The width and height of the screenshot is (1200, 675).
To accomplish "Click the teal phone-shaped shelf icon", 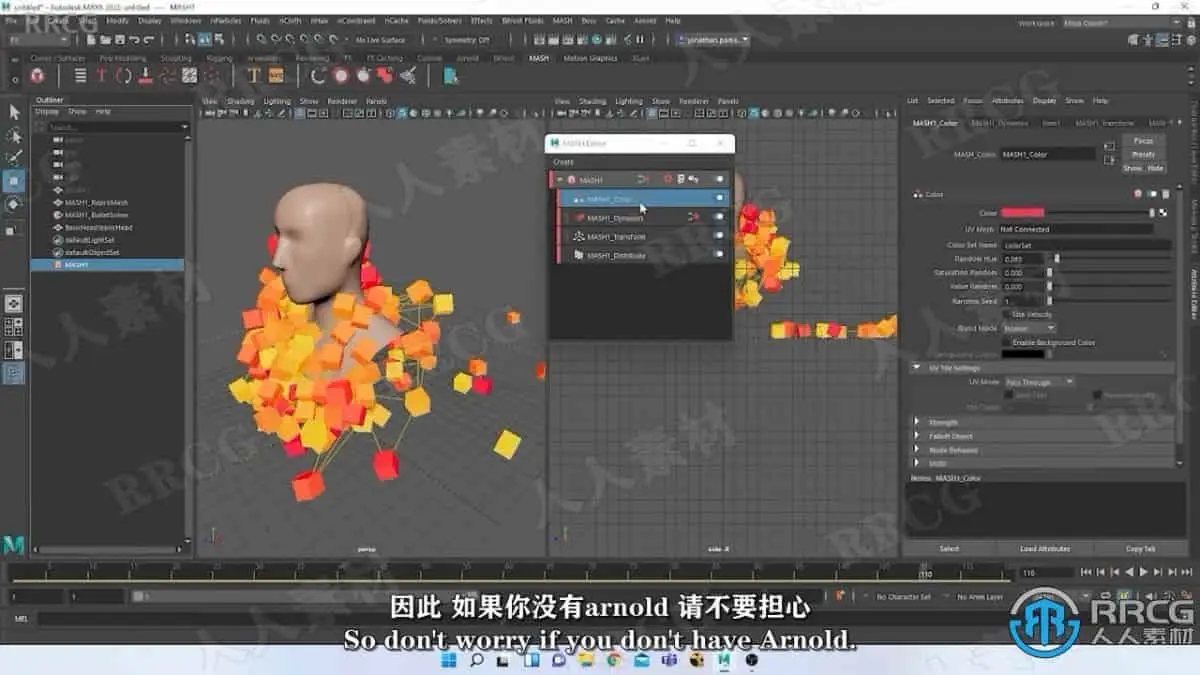I will 451,76.
